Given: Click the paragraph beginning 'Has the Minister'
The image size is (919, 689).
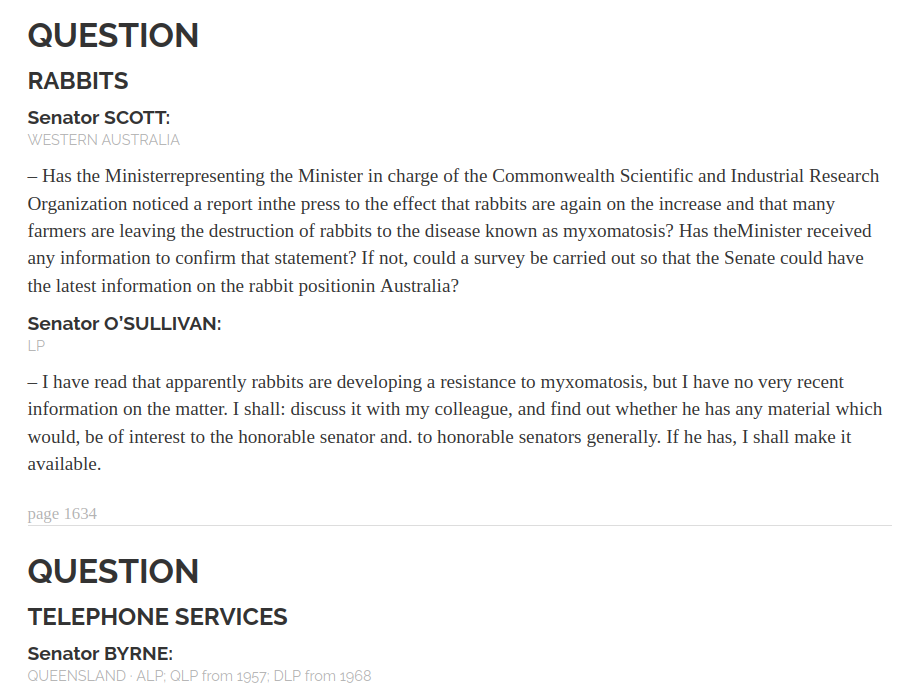Looking at the screenshot, I should point(454,231).
